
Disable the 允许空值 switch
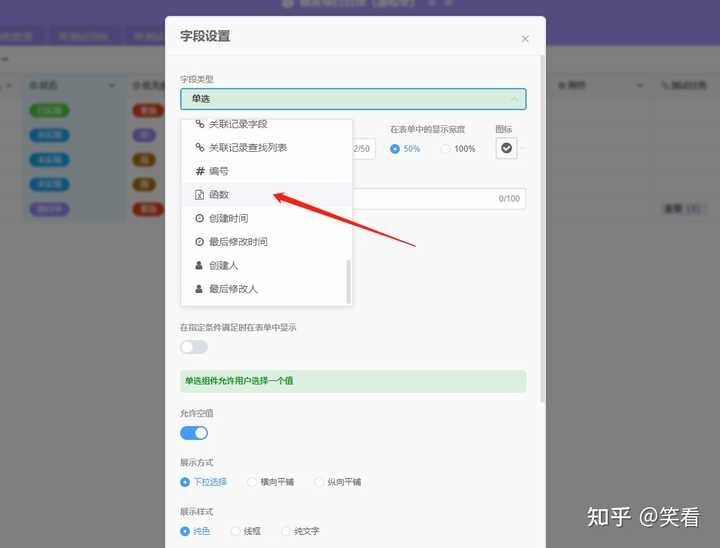(x=194, y=433)
